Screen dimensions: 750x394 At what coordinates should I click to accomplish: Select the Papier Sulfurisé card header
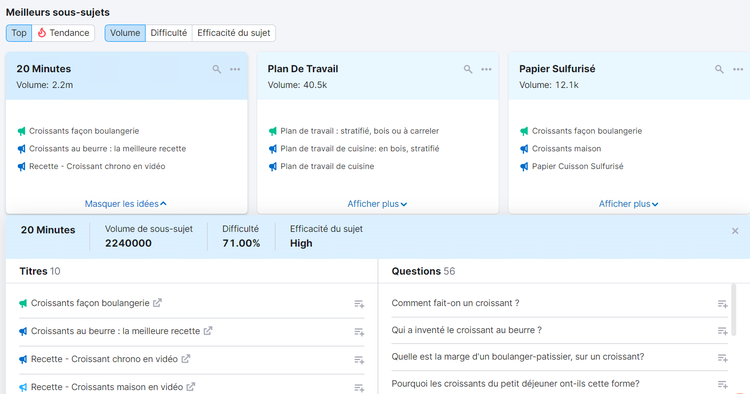coord(629,76)
